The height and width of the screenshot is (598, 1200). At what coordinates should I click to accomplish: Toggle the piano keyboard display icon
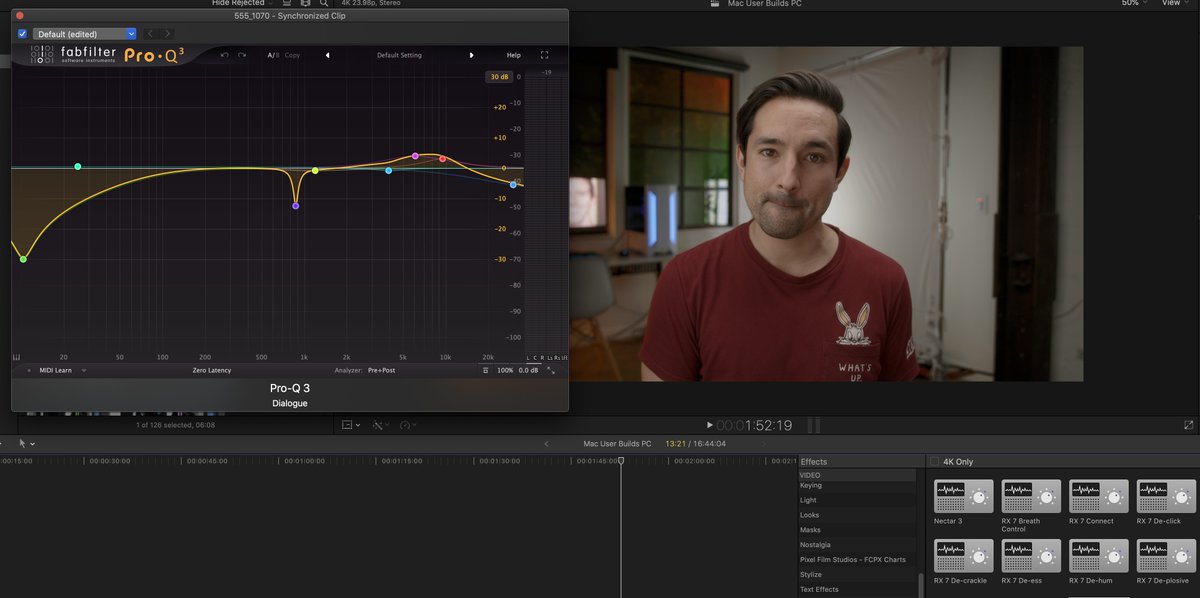(16, 357)
